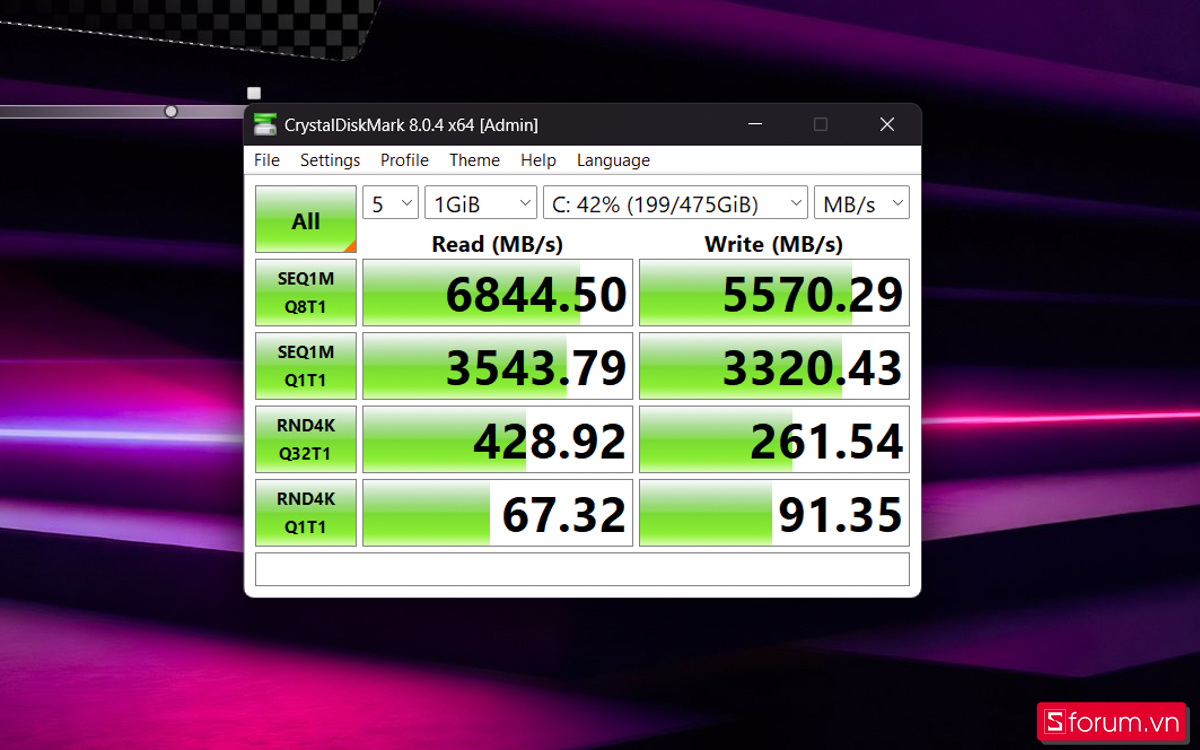Run the SEQ1M Q8T1 test
This screenshot has height=750, width=1200.
(x=306, y=293)
